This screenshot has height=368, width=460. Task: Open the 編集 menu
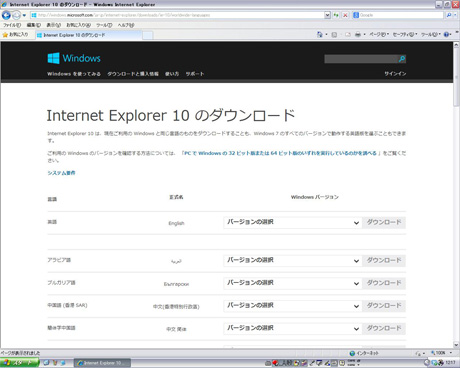pos(33,25)
